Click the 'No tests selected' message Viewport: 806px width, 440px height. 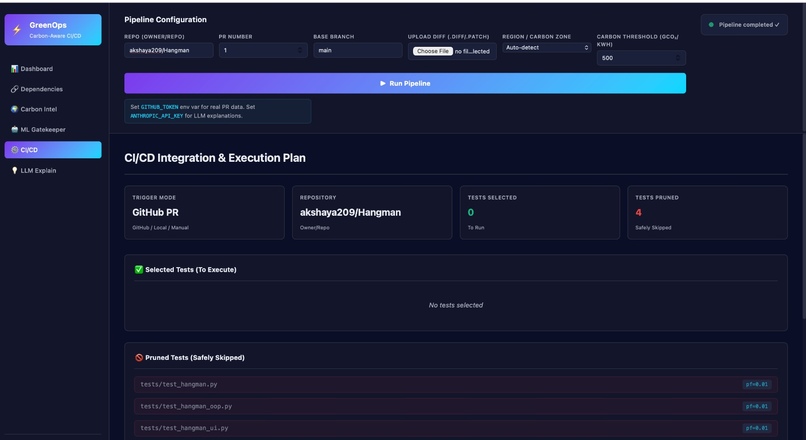456,305
